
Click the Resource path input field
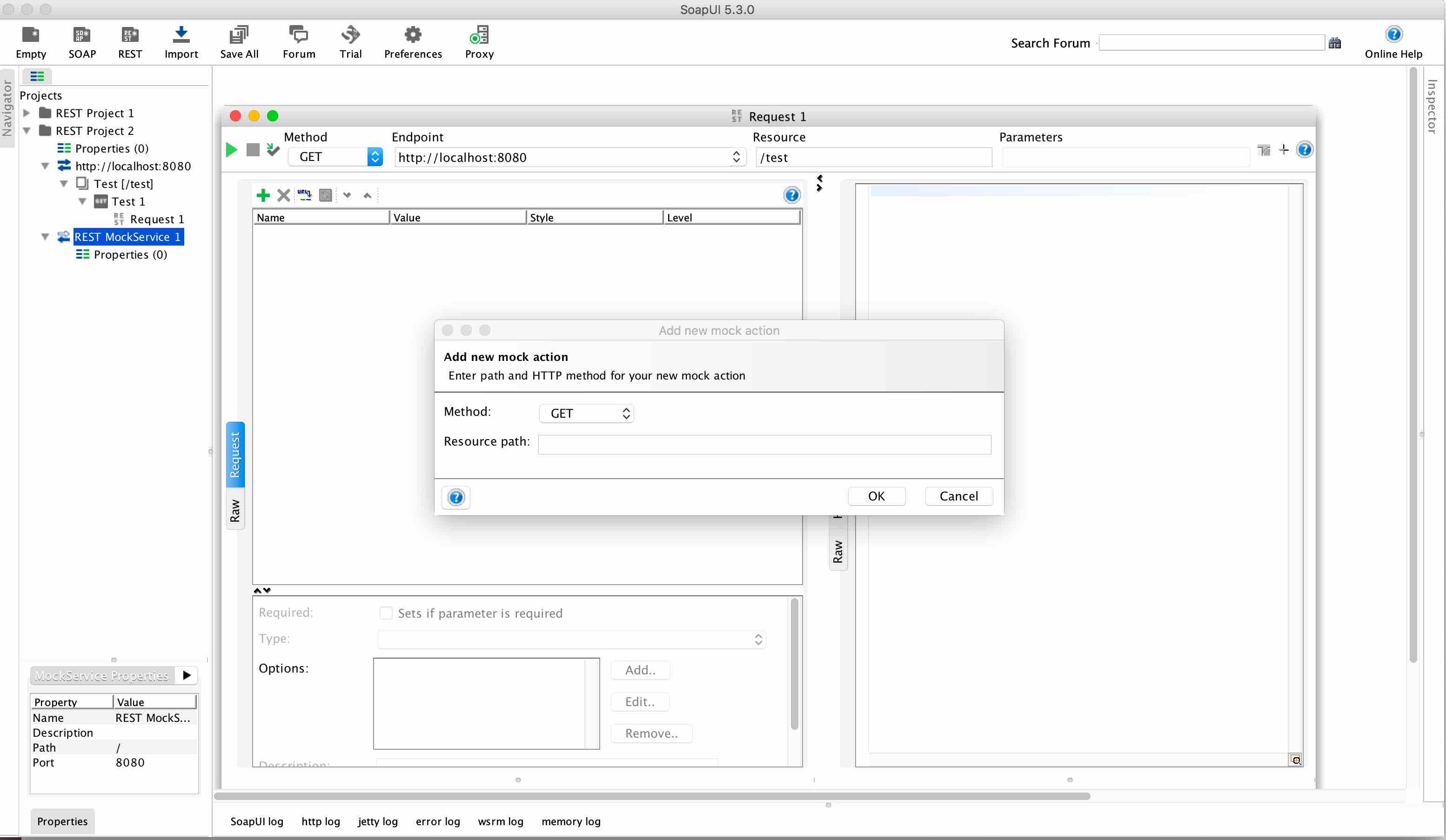pos(764,445)
